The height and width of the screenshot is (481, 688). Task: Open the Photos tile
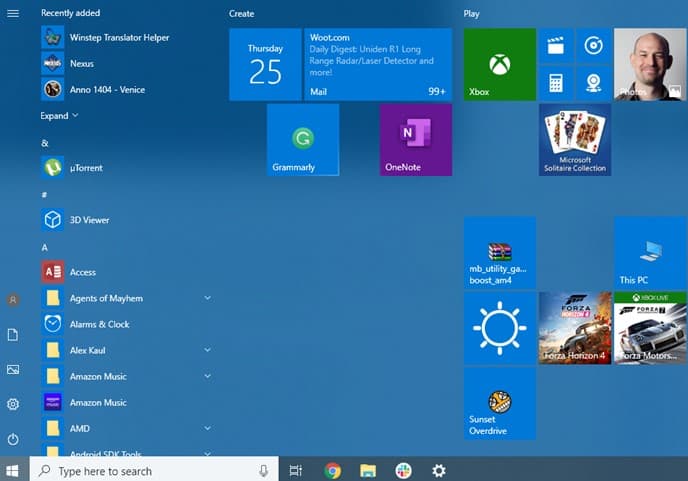[x=650, y=65]
